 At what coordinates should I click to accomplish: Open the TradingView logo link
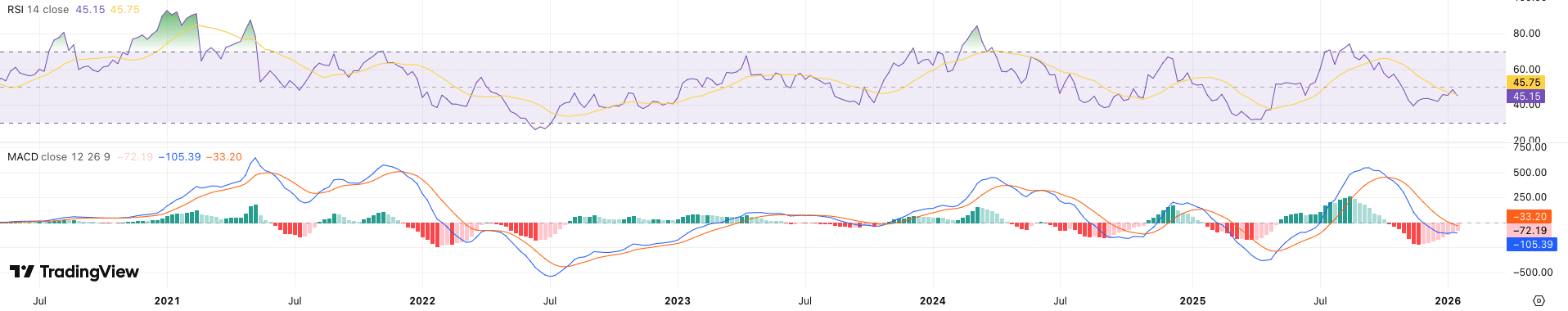(x=74, y=272)
